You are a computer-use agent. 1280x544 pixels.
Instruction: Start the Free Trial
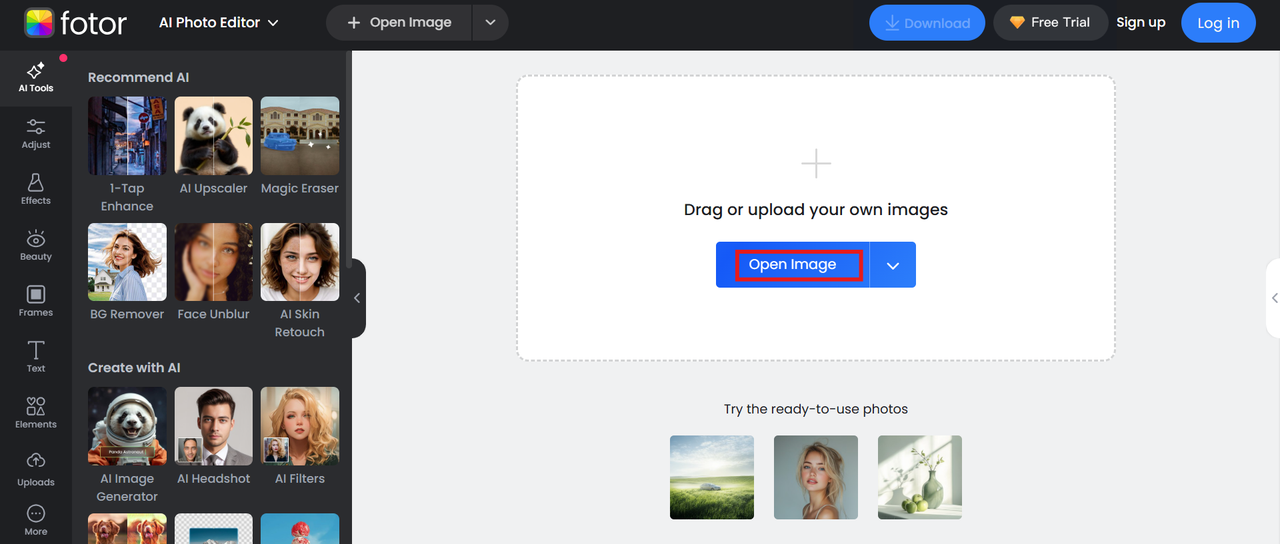tap(1049, 23)
